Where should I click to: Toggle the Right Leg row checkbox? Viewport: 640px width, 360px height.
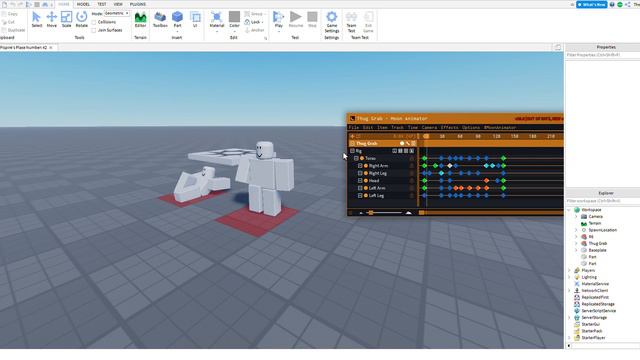click(x=360, y=173)
